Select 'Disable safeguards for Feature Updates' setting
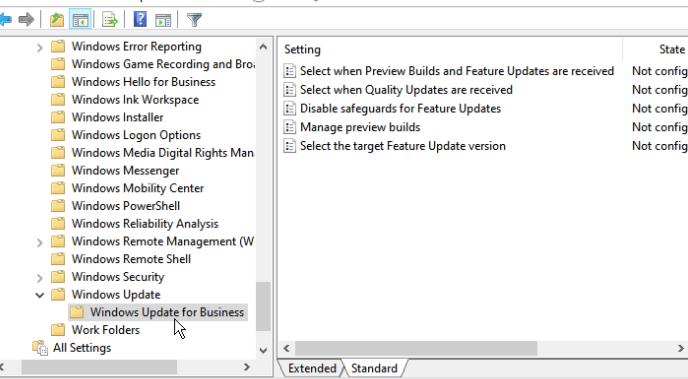 (x=400, y=108)
